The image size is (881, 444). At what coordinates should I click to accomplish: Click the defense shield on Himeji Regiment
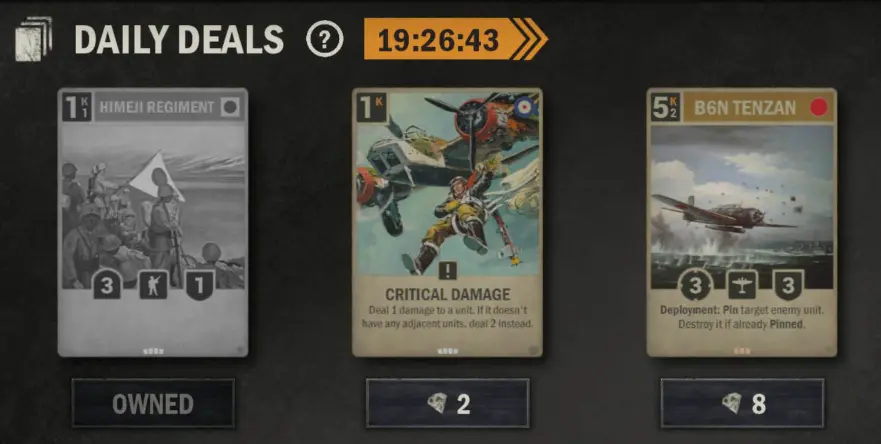click(200, 285)
